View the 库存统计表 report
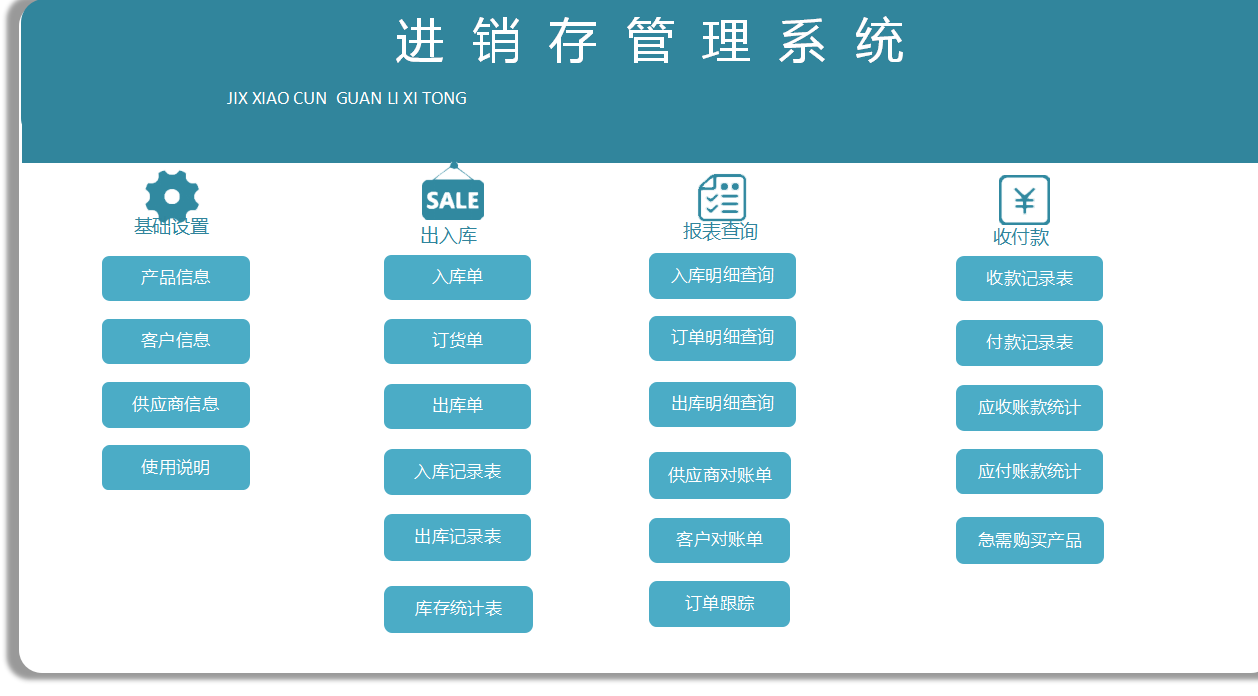This screenshot has width=1258, height=696. 458,609
